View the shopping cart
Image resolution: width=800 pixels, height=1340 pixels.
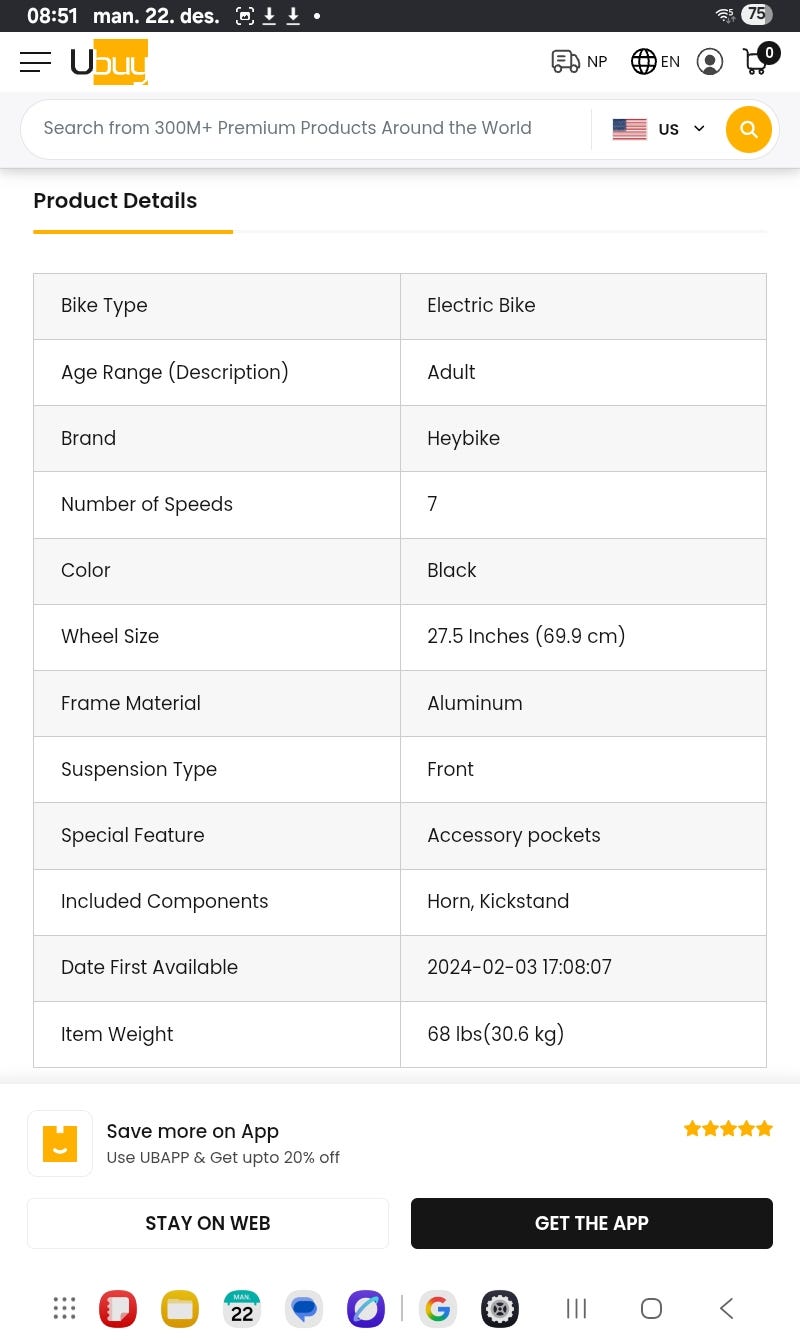tap(758, 60)
